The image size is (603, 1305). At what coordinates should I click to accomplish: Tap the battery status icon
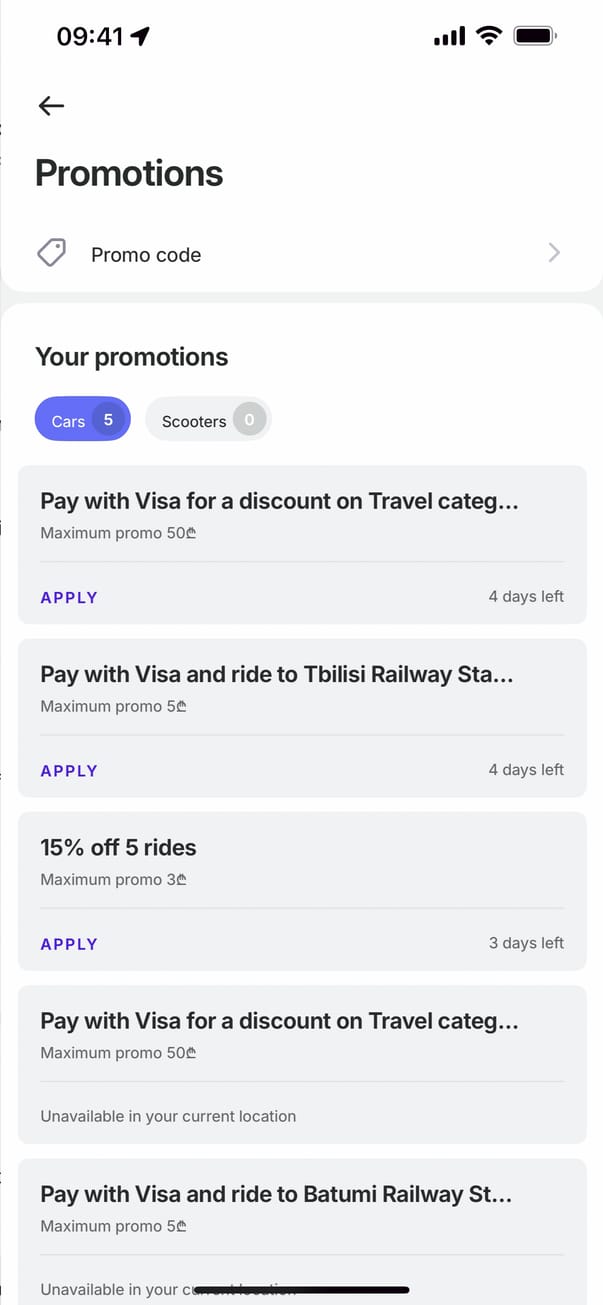534,37
